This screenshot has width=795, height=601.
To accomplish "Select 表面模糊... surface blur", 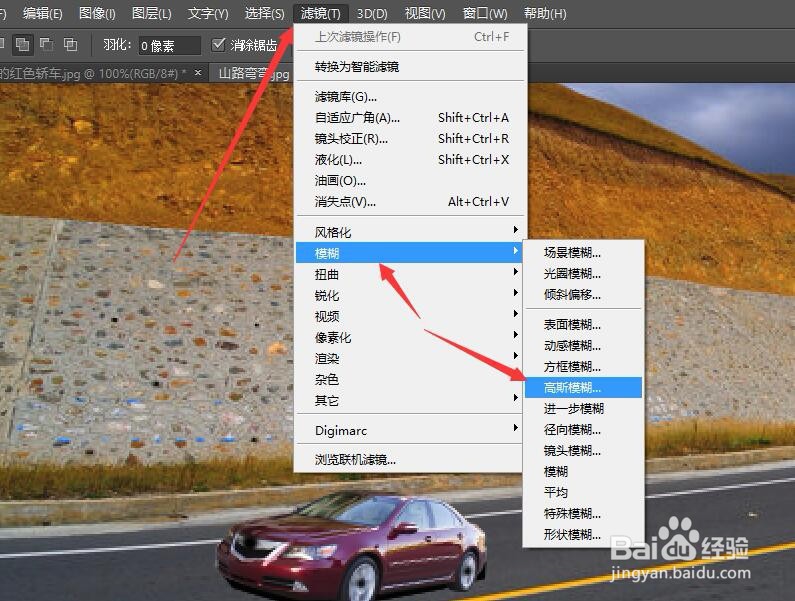I will [x=584, y=325].
